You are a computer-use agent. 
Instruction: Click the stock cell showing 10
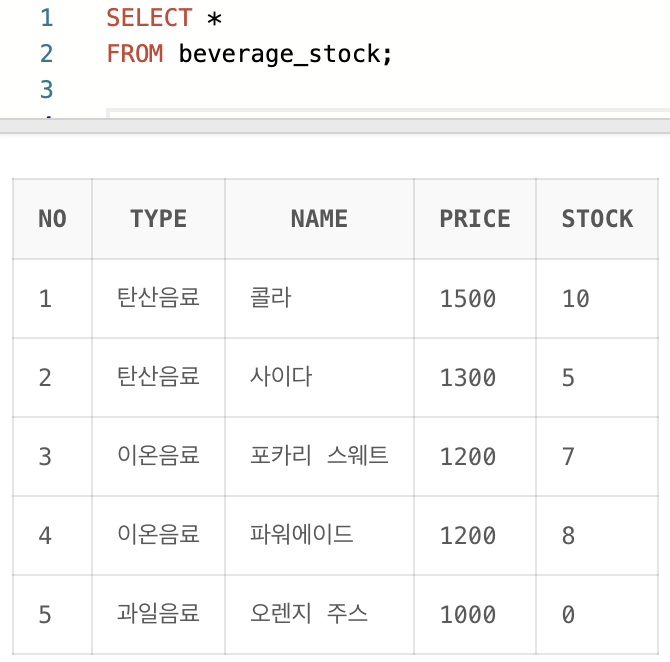click(x=597, y=298)
